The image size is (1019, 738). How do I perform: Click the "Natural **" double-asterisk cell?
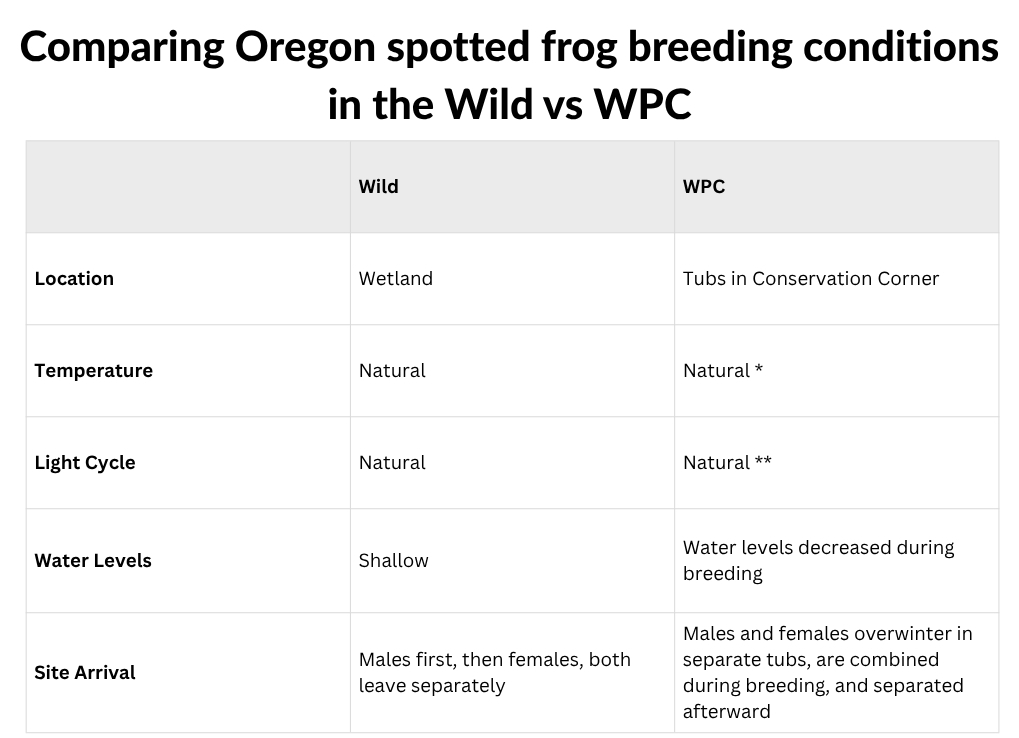(x=727, y=463)
